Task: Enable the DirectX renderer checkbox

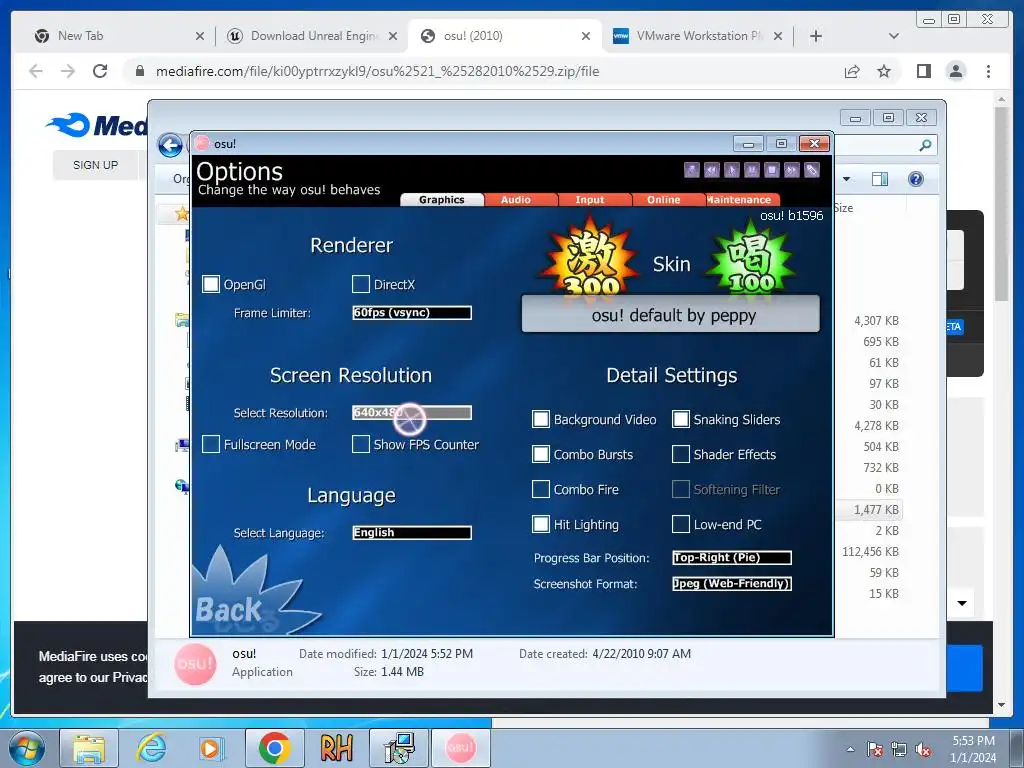Action: tap(360, 284)
